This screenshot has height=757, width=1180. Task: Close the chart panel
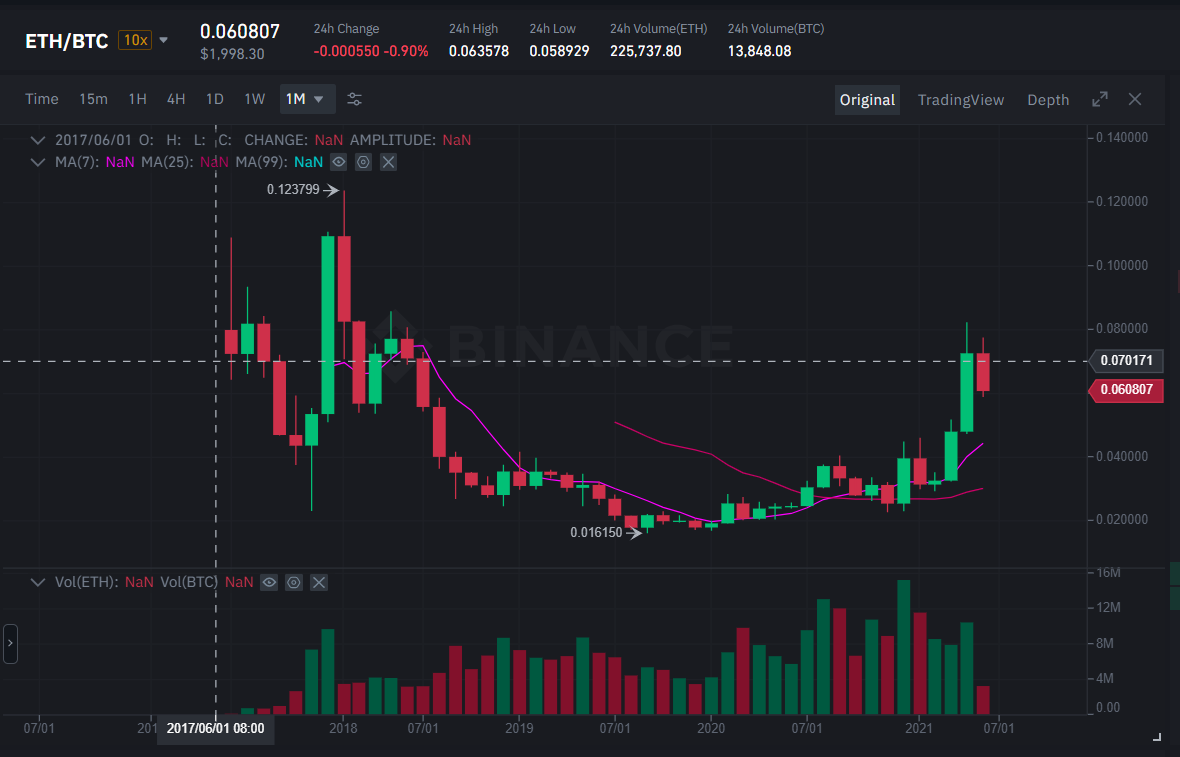(x=1135, y=99)
